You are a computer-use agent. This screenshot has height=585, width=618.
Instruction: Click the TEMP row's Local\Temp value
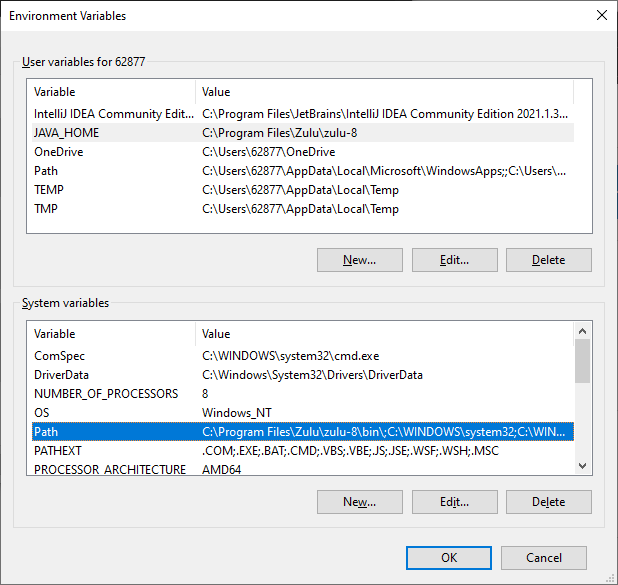[300, 190]
